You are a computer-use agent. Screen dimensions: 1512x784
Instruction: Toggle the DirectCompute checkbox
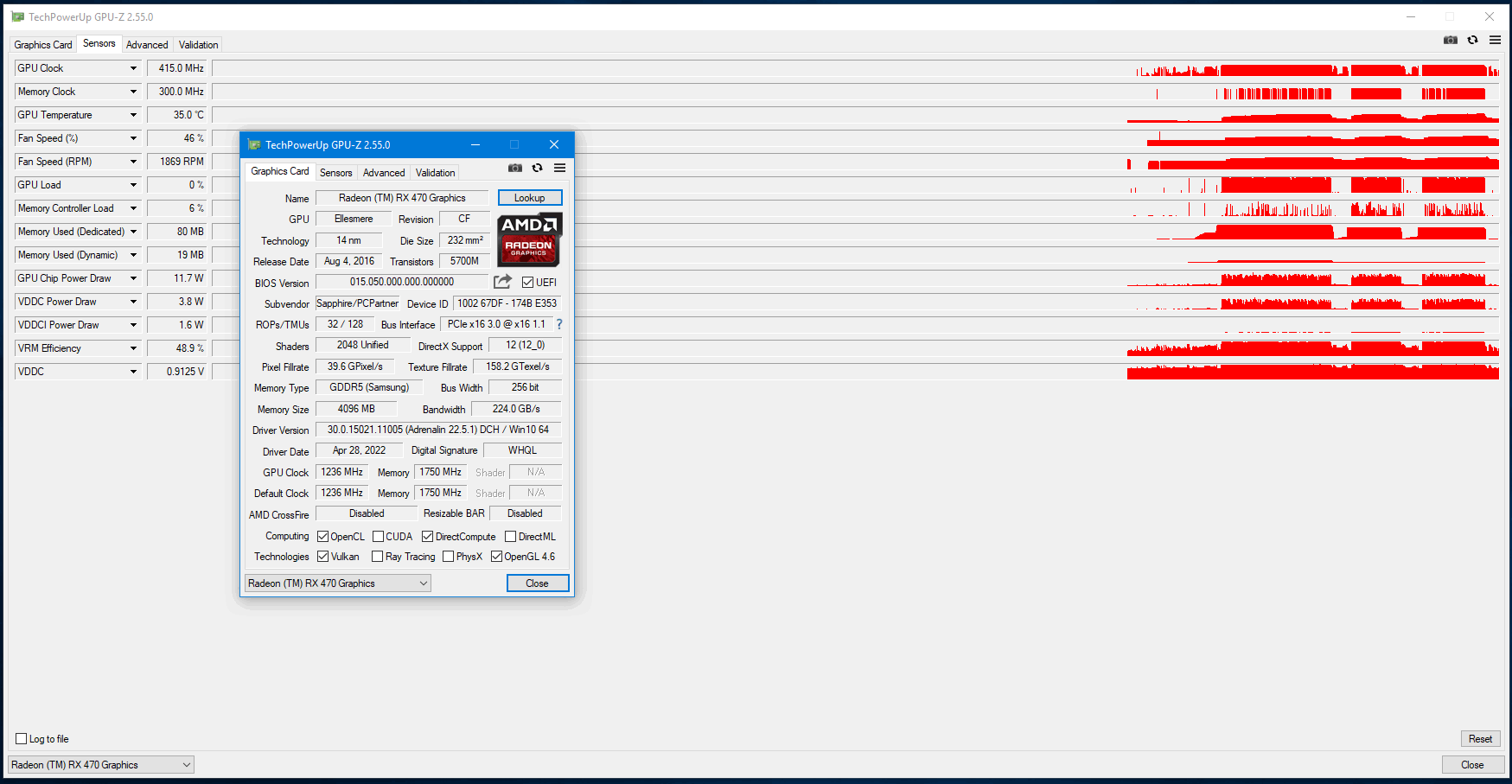click(427, 537)
